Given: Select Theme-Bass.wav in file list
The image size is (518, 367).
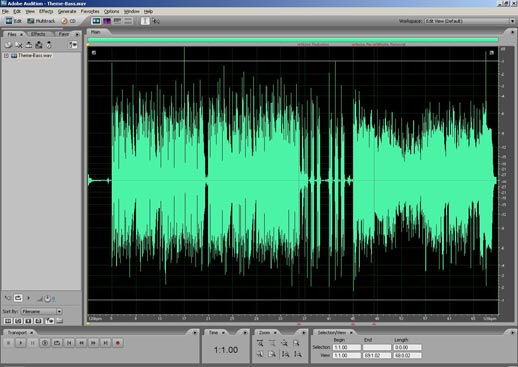Looking at the screenshot, I should pyautogui.click(x=35, y=56).
